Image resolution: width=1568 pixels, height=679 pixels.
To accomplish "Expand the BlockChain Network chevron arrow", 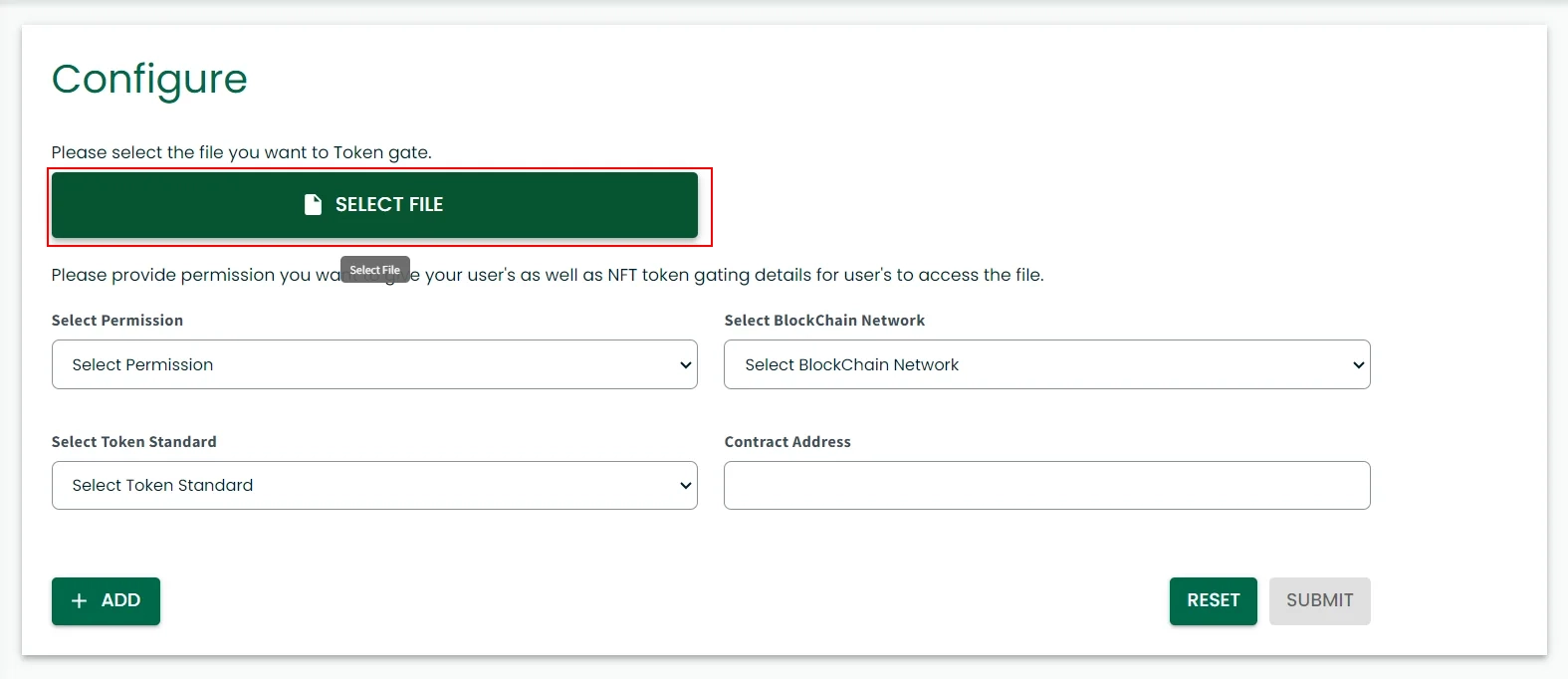I will (x=1358, y=365).
